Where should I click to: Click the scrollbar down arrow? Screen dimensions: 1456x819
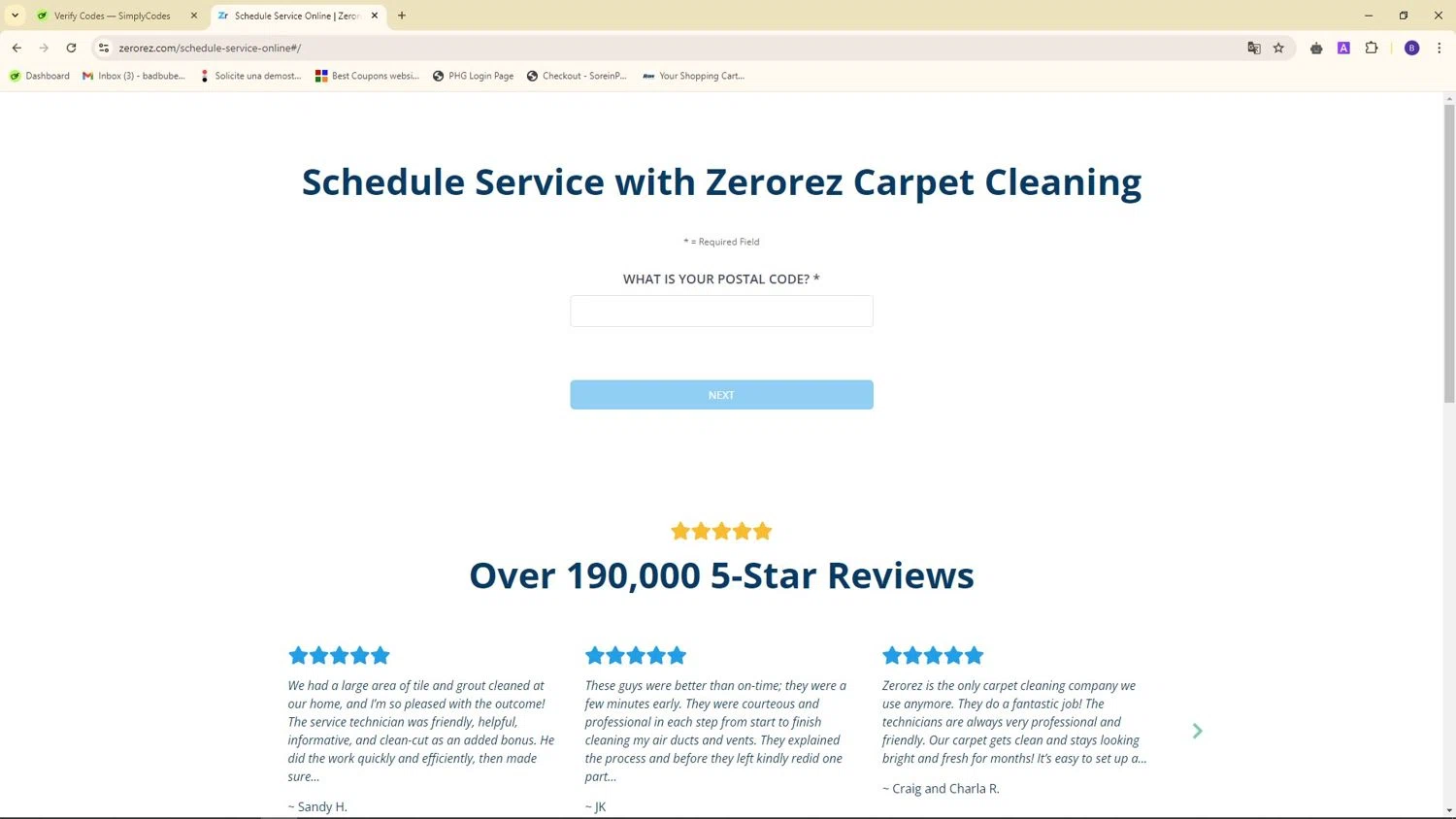(x=1449, y=810)
